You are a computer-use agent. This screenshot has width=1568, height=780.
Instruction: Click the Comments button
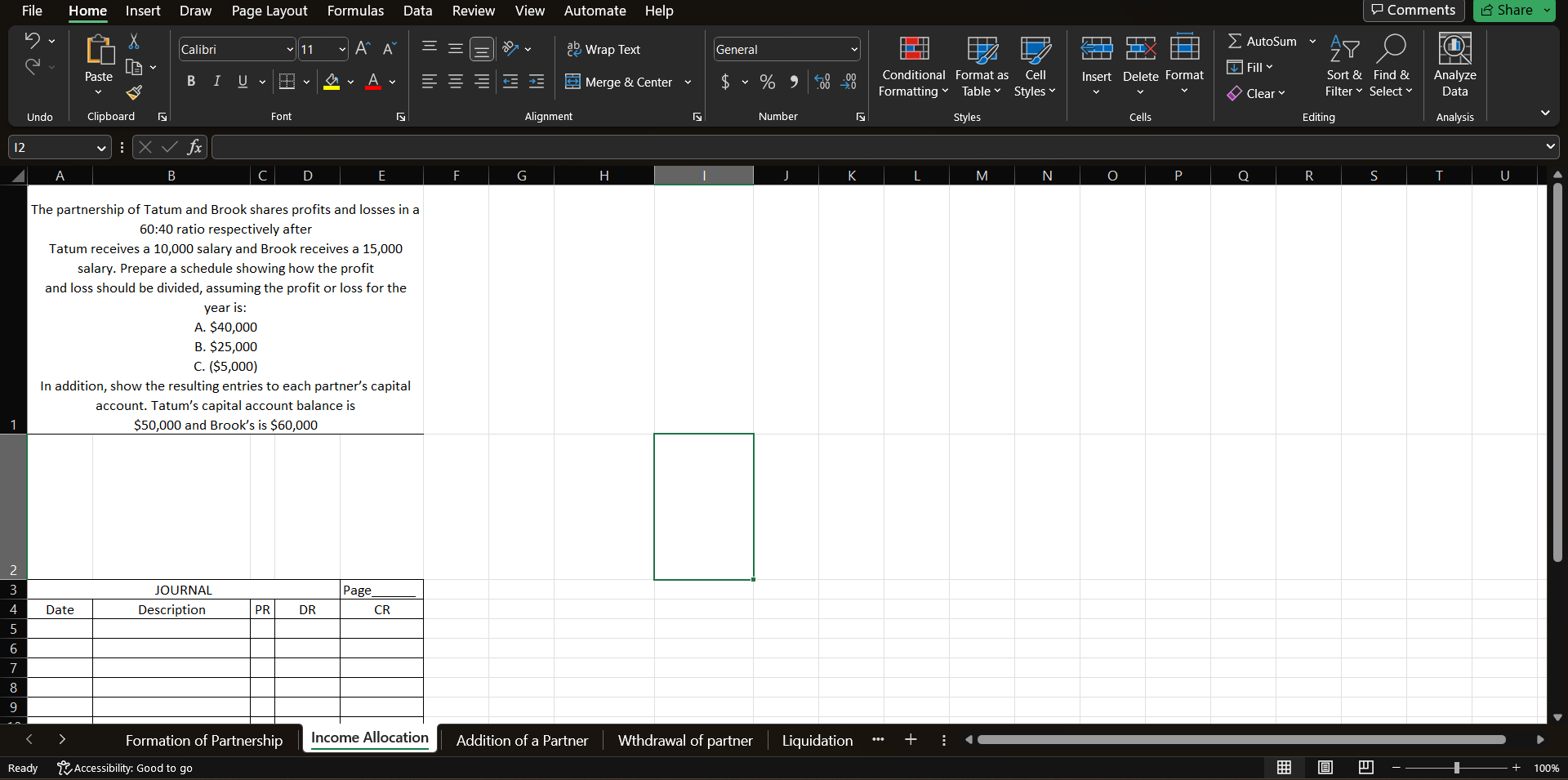(1414, 10)
